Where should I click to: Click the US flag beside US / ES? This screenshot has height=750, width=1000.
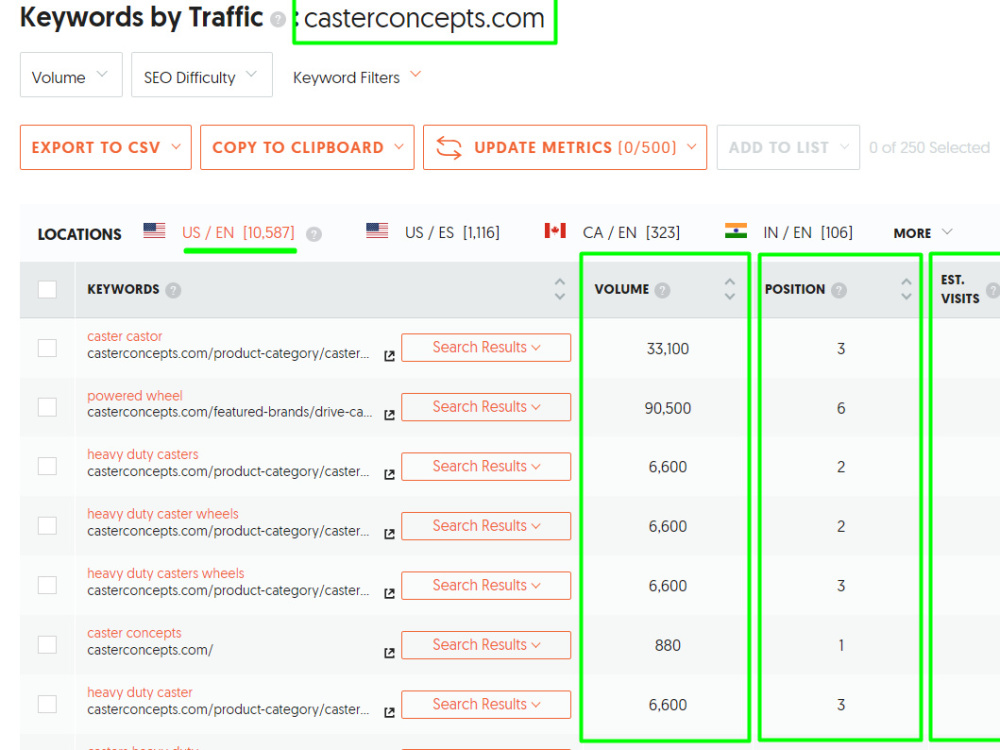pyautogui.click(x=377, y=231)
